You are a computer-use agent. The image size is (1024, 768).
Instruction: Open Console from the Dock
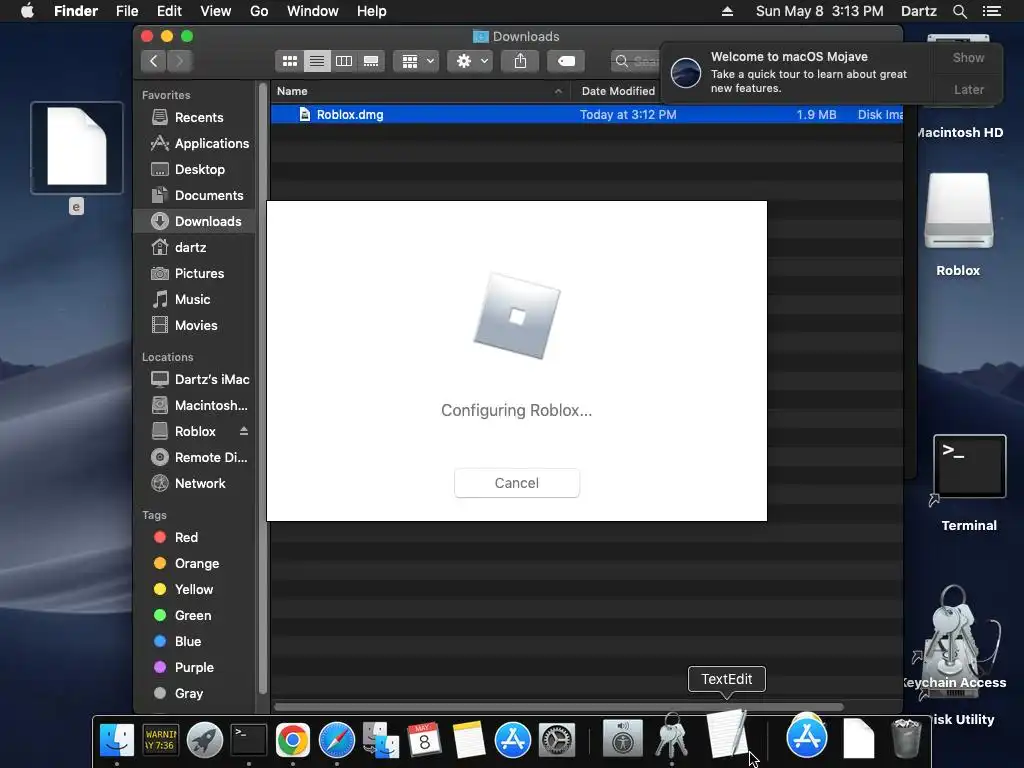[x=161, y=740]
